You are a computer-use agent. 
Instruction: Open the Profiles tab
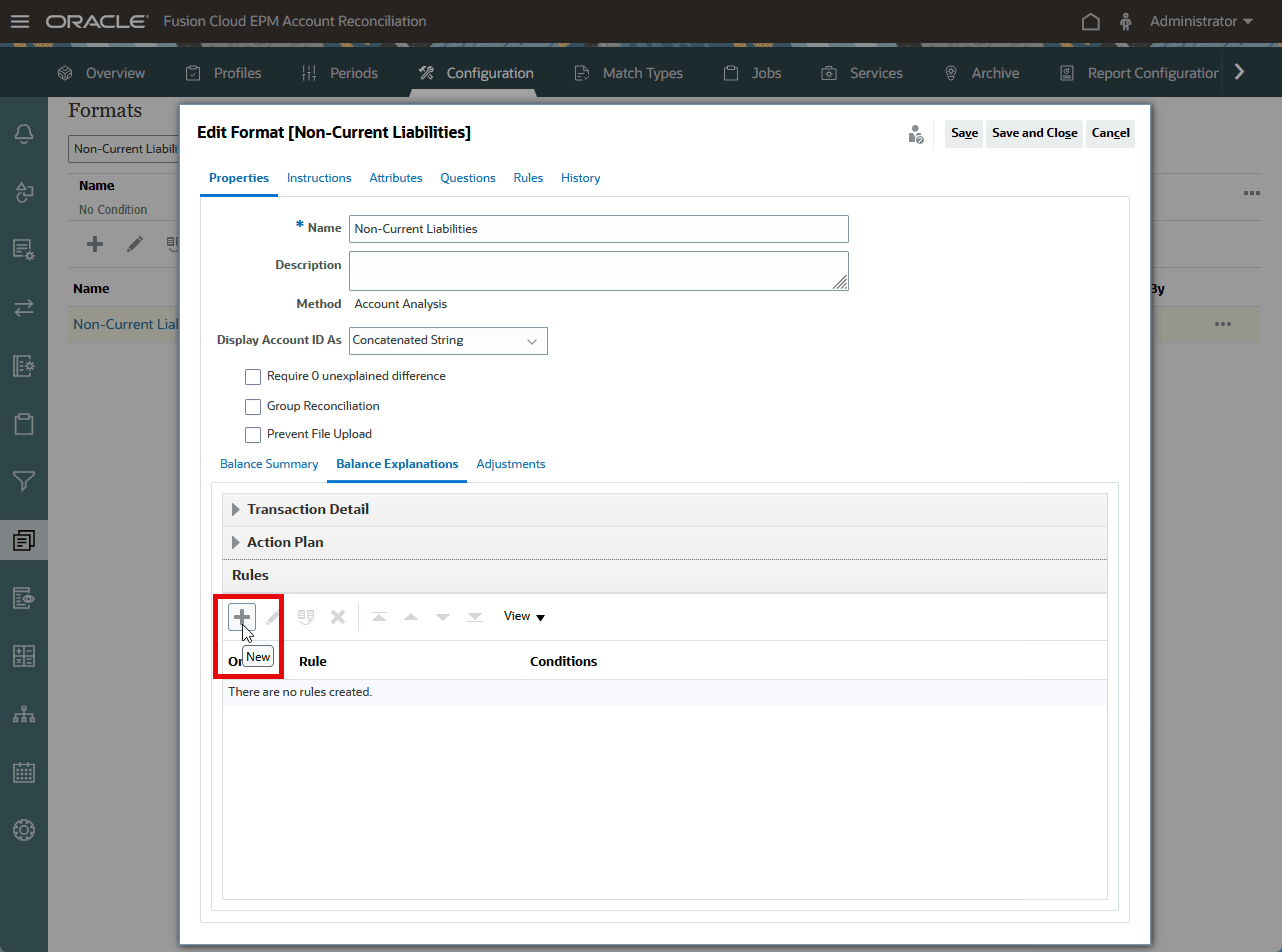pos(224,73)
